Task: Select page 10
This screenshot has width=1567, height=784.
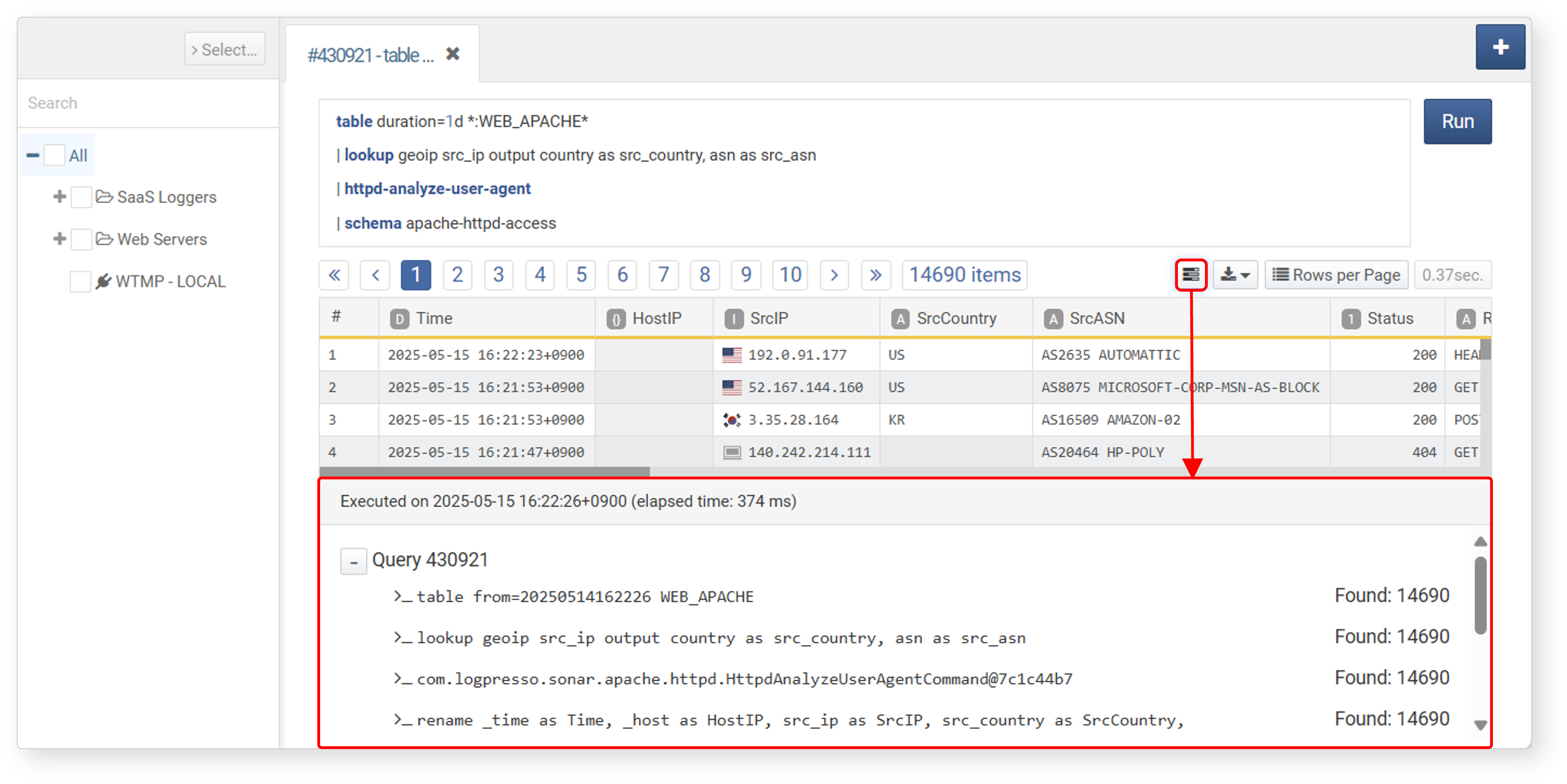Action: click(790, 275)
